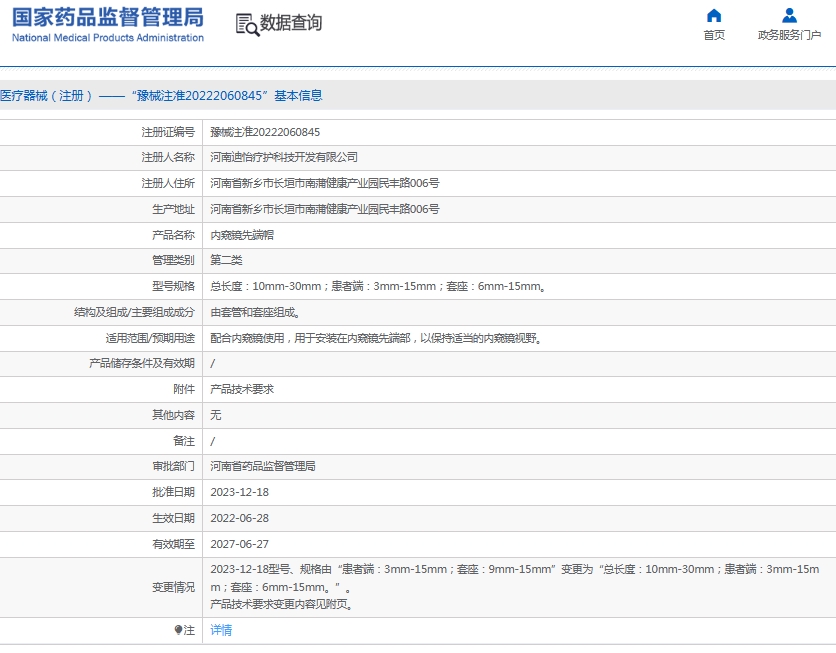Click the 政务服务门户 text label
The image size is (836, 653).
coord(789,35)
